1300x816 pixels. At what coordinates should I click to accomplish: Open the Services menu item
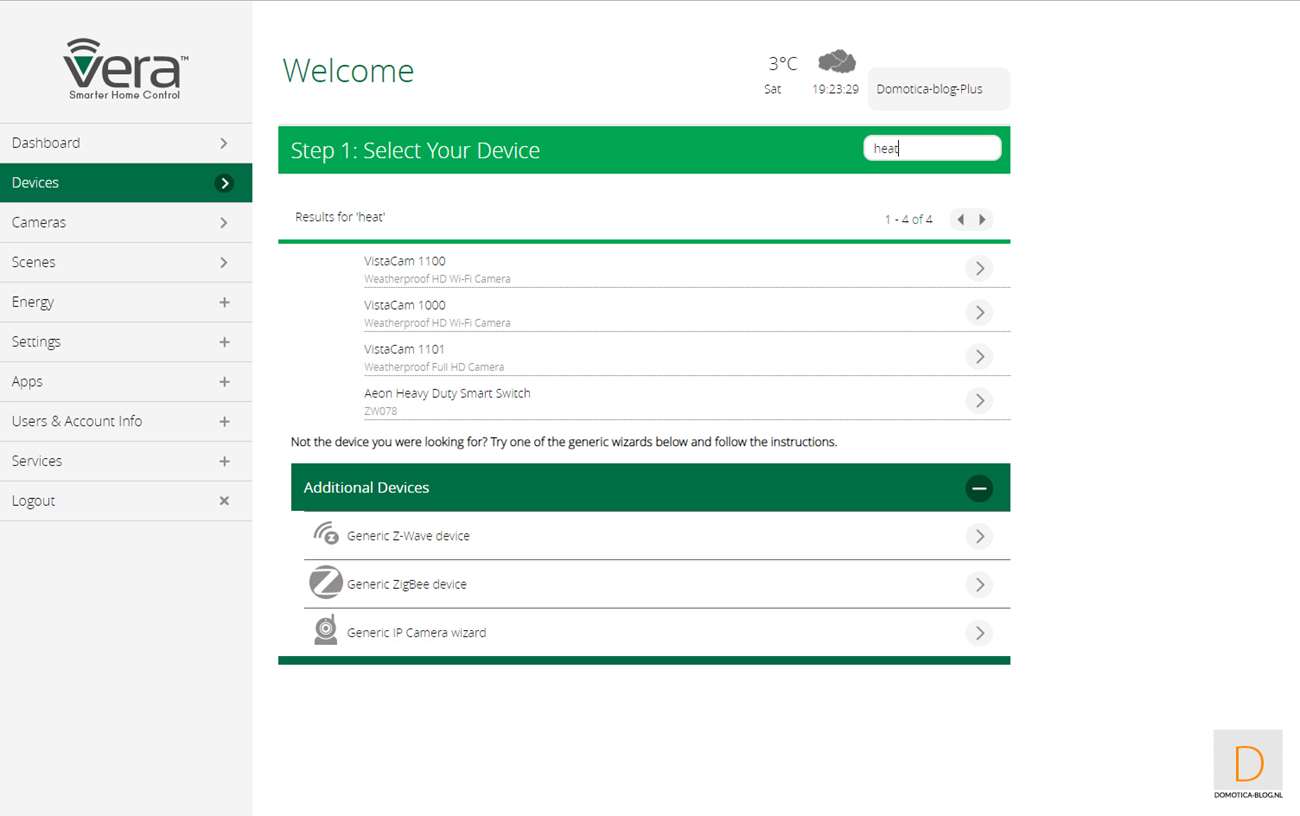(x=126, y=461)
